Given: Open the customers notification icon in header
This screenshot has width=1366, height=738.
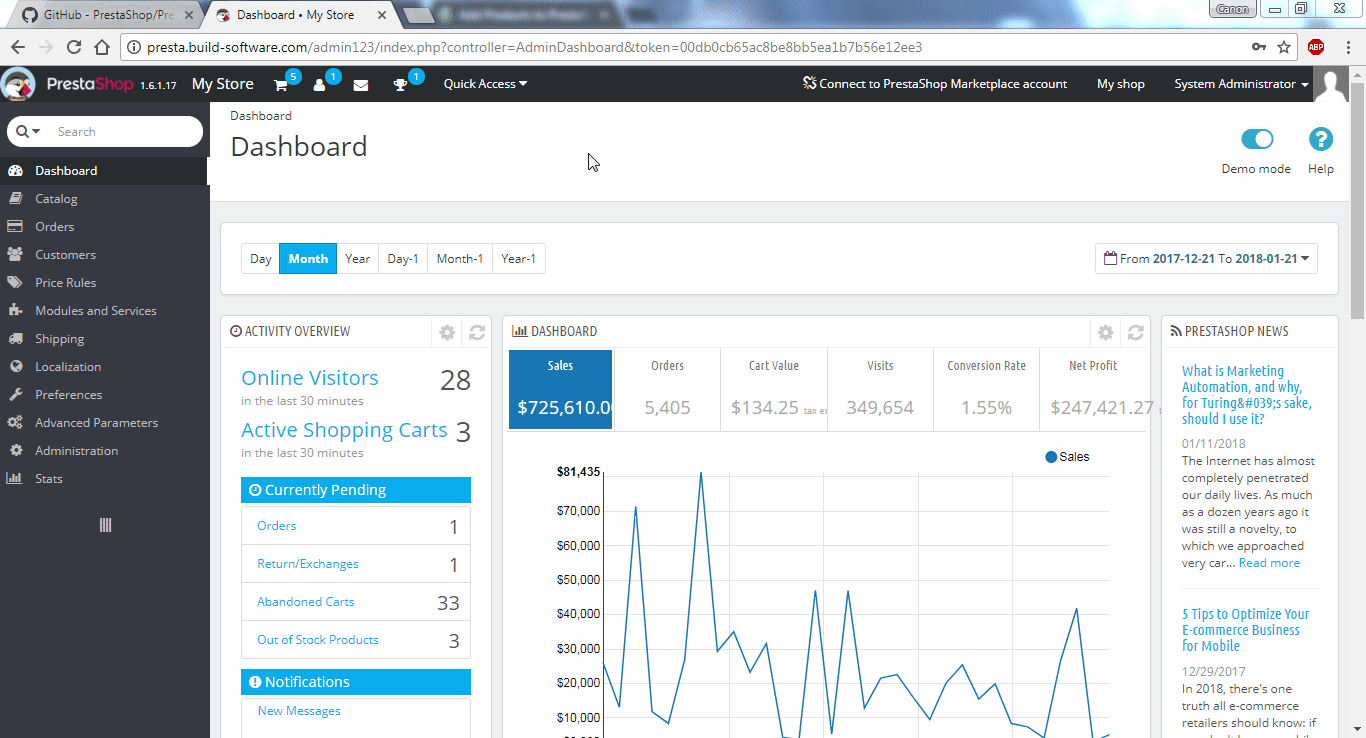Looking at the screenshot, I should (x=320, y=85).
